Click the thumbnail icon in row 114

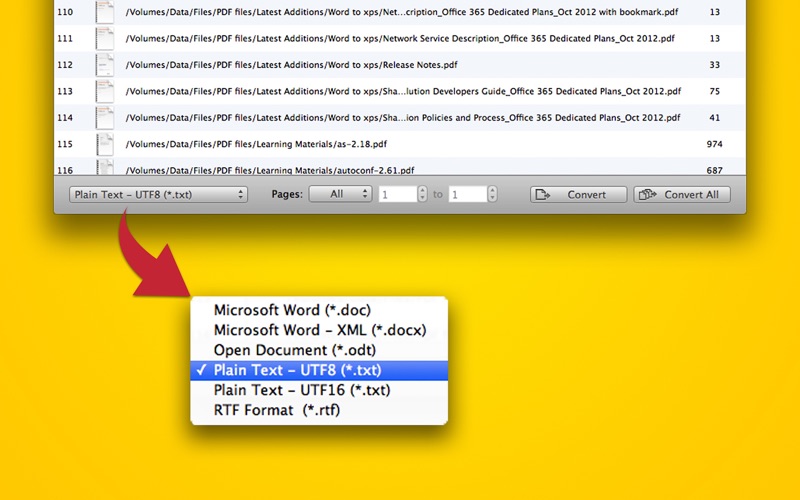[105, 117]
